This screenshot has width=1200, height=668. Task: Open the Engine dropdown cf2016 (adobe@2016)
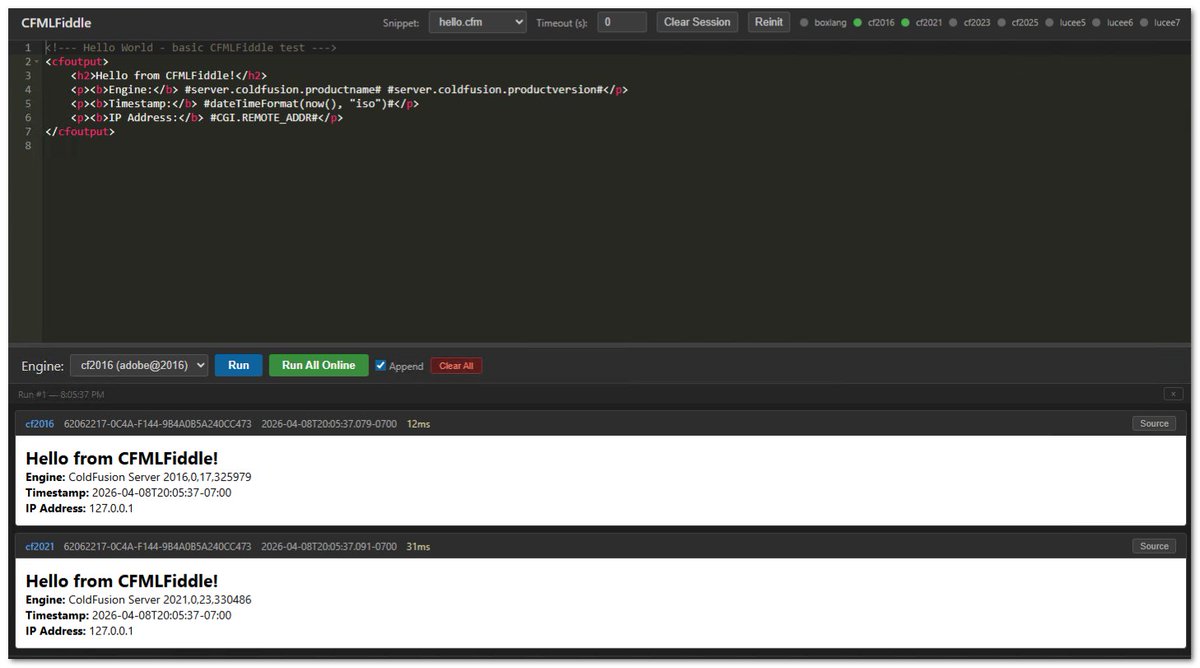click(139, 365)
